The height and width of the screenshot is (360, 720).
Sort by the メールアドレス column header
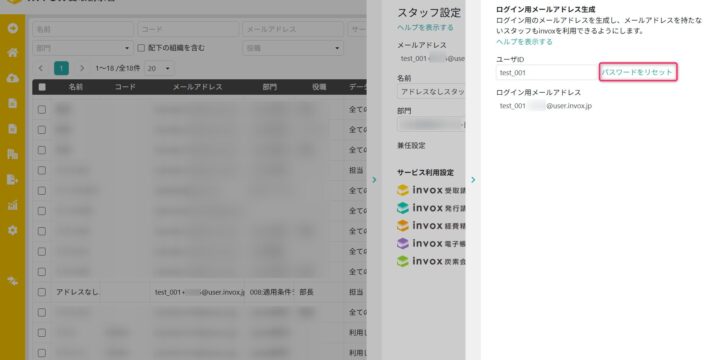[x=197, y=87]
